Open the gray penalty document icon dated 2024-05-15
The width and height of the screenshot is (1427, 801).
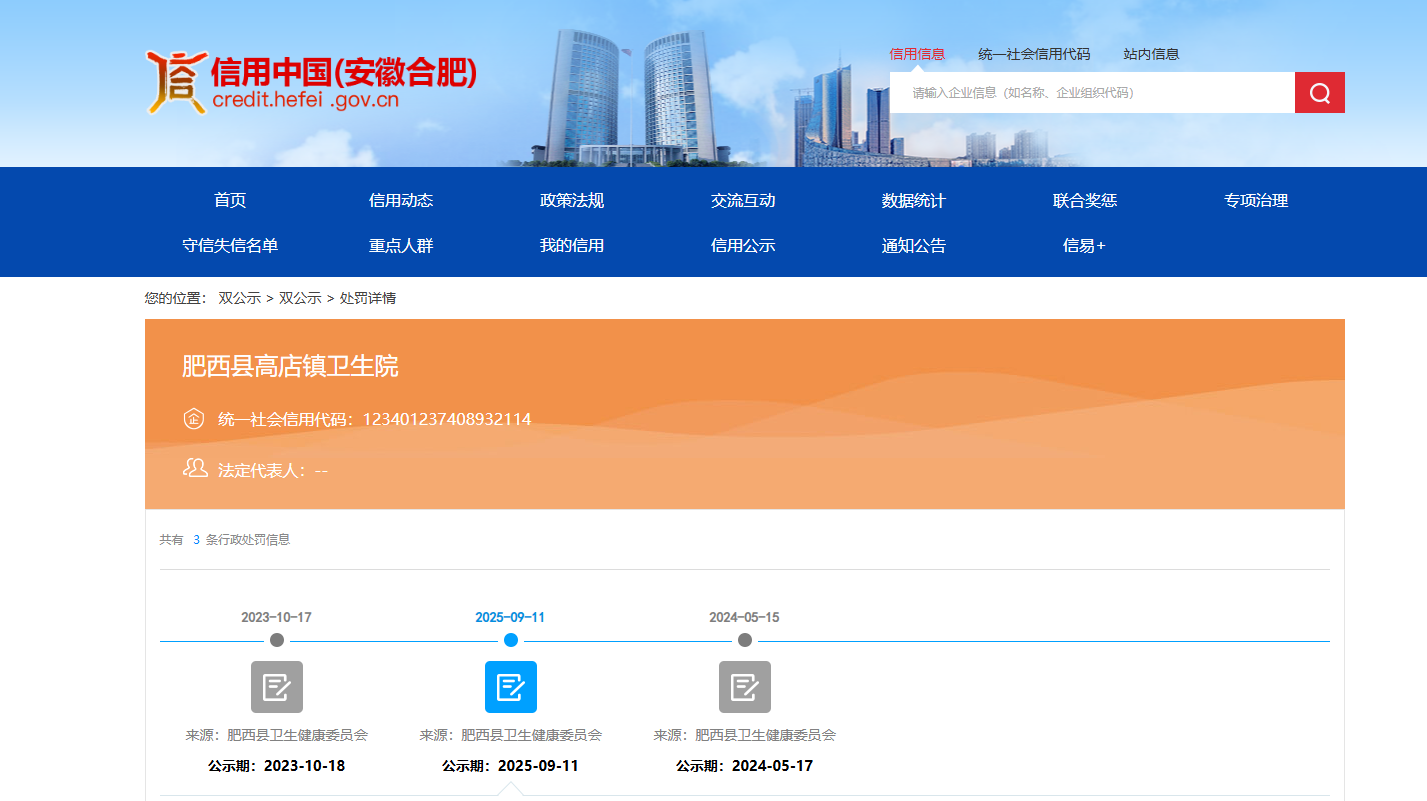pyautogui.click(x=744, y=687)
